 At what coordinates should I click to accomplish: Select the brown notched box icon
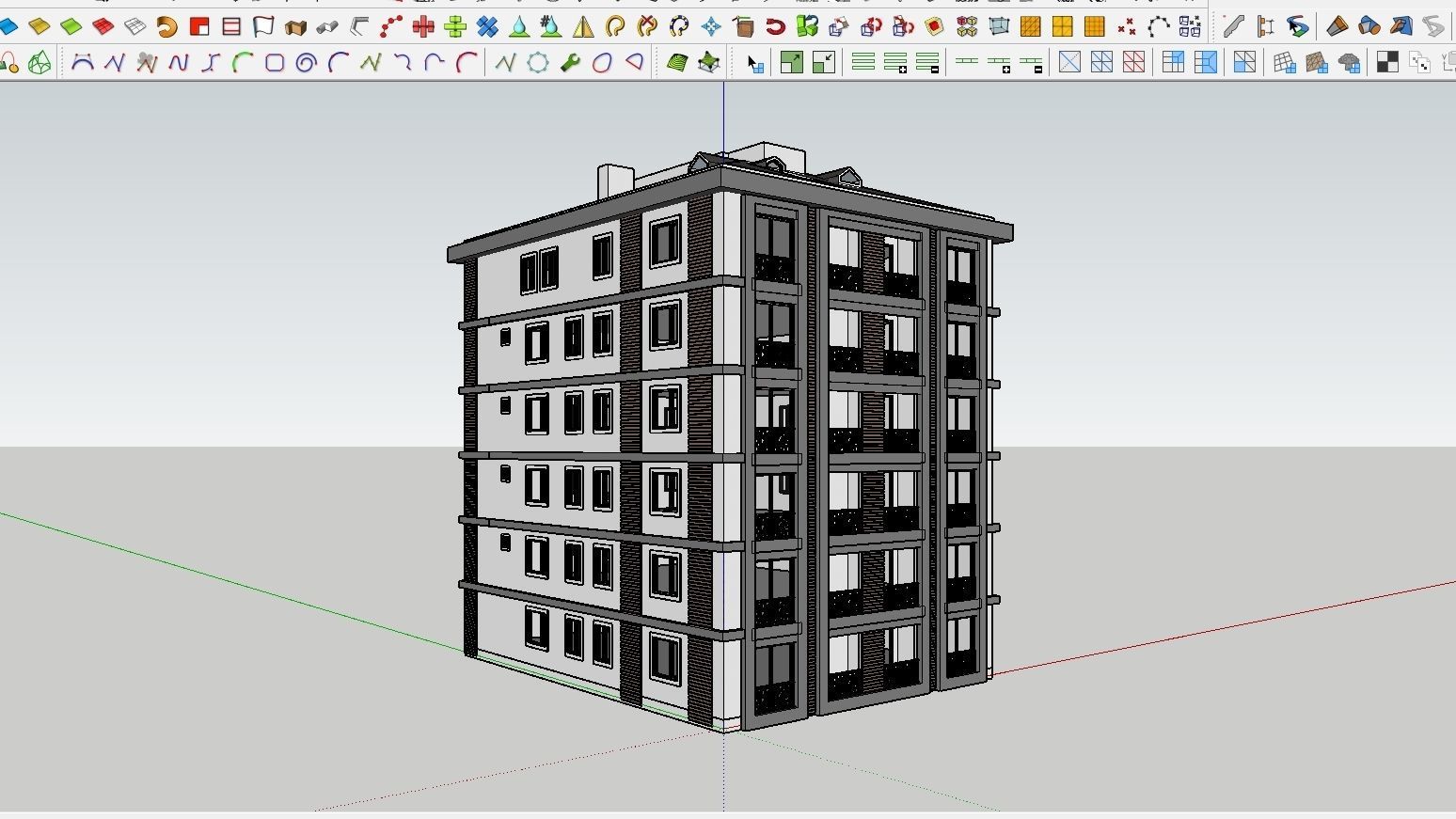[x=295, y=26]
